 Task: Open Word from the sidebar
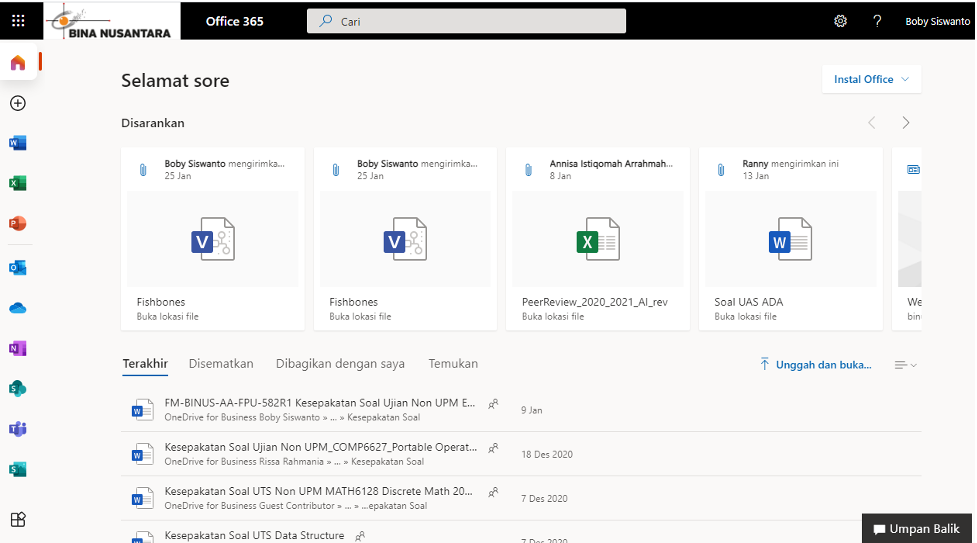coord(18,143)
